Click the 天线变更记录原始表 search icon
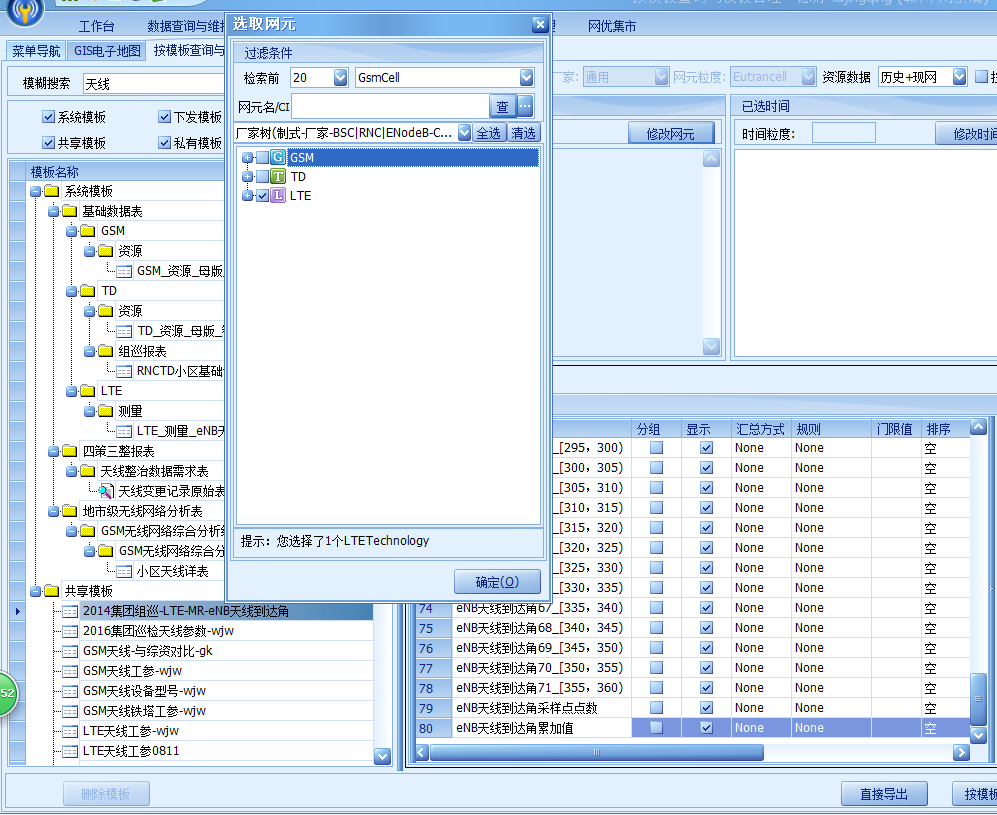The width and height of the screenshot is (997, 815). pos(106,491)
